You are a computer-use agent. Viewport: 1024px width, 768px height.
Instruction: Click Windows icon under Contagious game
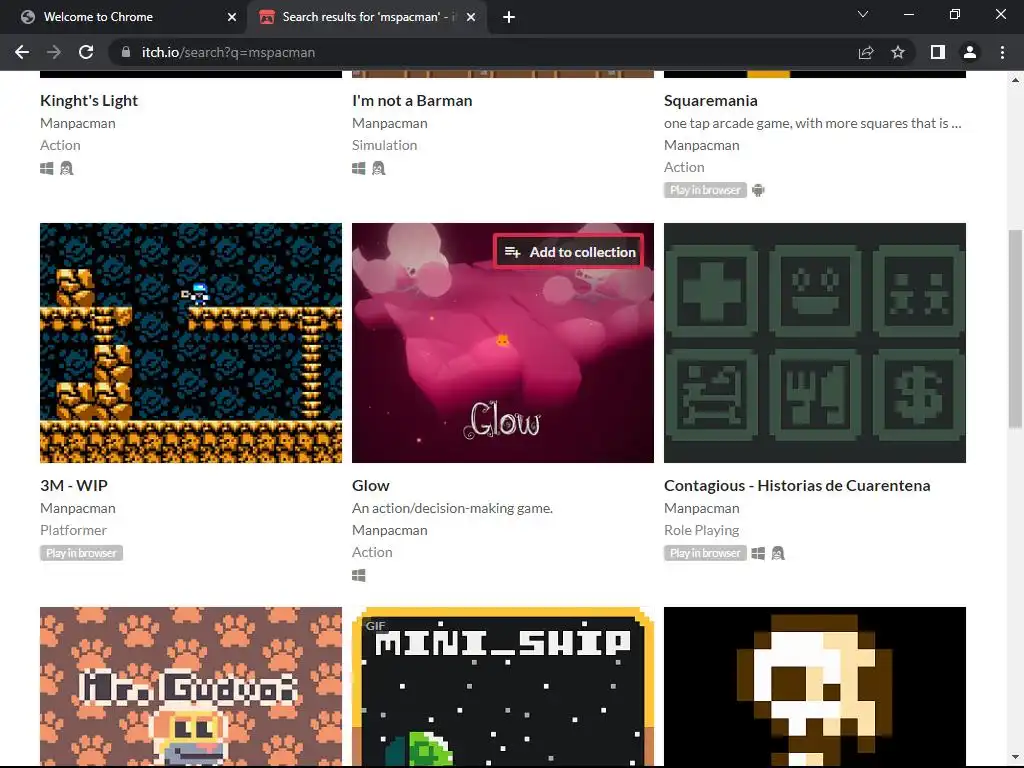[758, 553]
